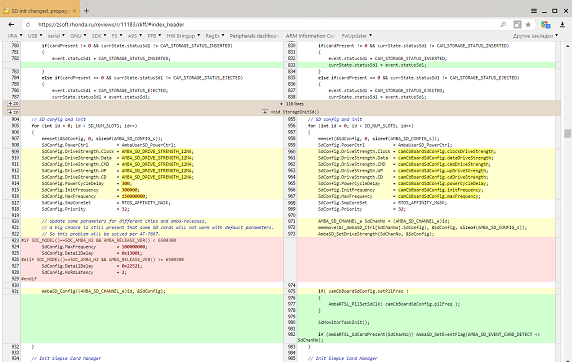The width and height of the screenshot is (572, 362).
Task: Bookmark this page with the star icon
Action: 528,24
